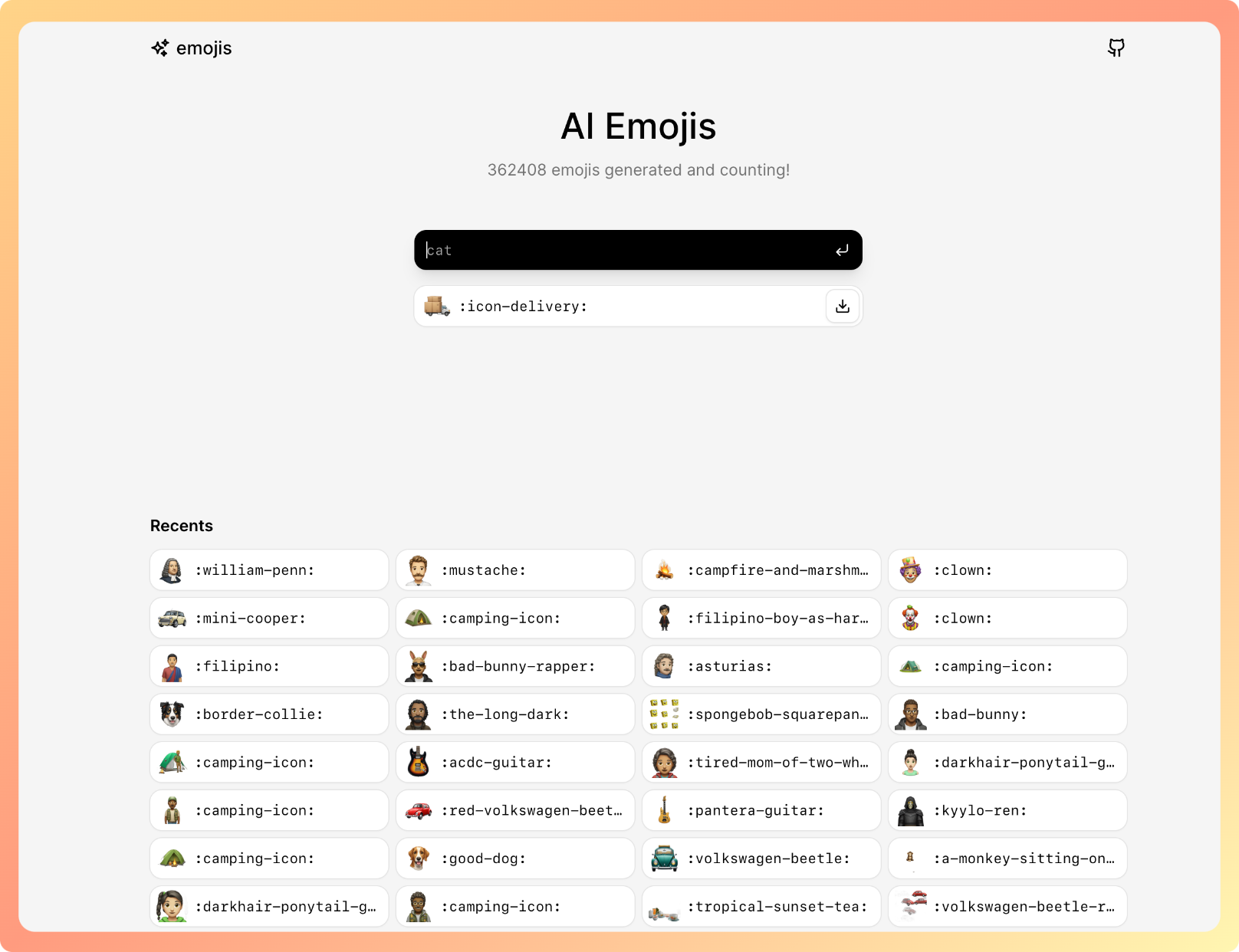The image size is (1239, 952).
Task: Open the tropical-sunset-tea emoji card
Action: coord(761,907)
